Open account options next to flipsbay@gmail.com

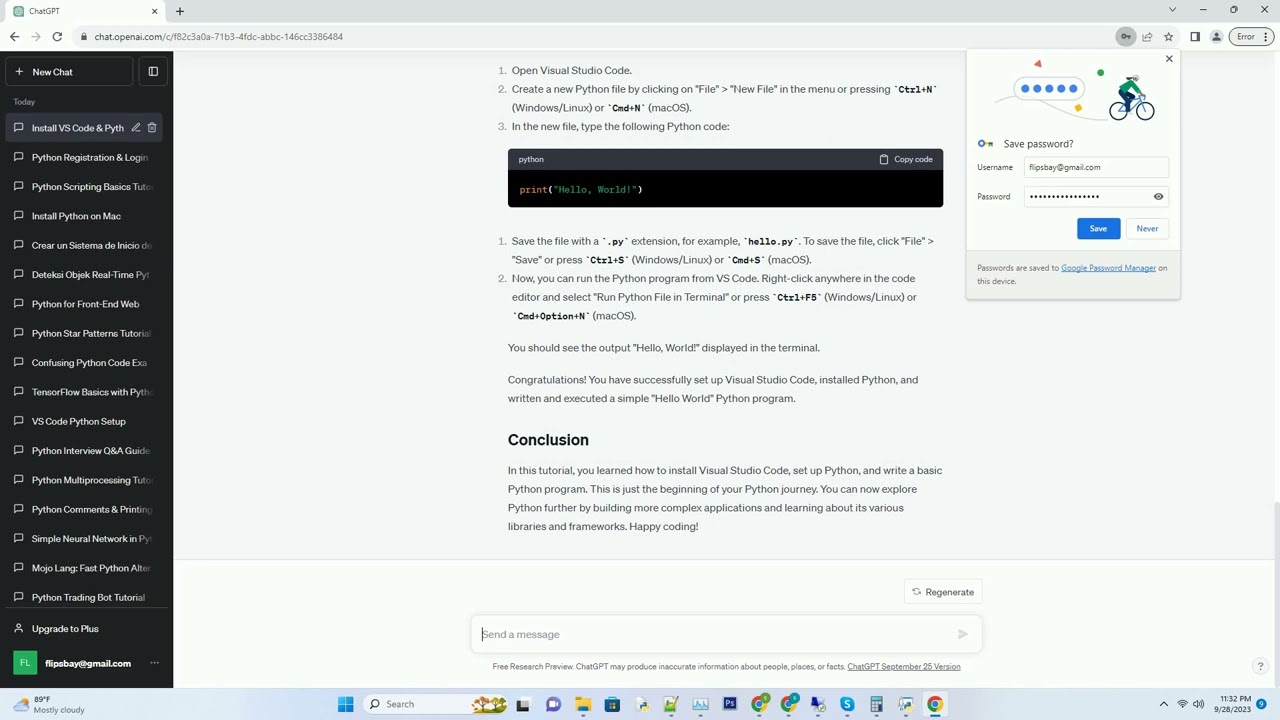[x=154, y=663]
